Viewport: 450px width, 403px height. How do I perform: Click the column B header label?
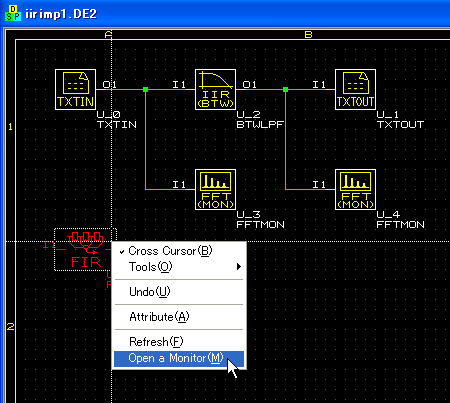pos(308,34)
